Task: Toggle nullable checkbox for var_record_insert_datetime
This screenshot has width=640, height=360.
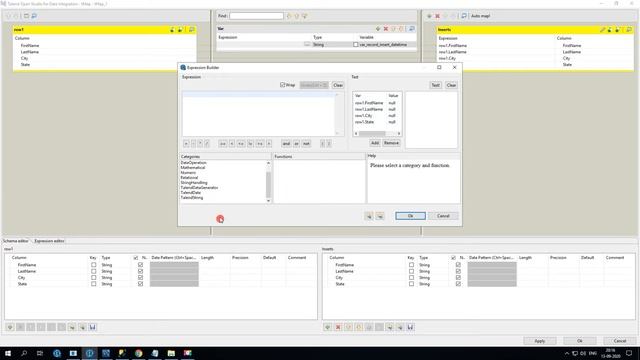Action: pyautogui.click(x=356, y=44)
